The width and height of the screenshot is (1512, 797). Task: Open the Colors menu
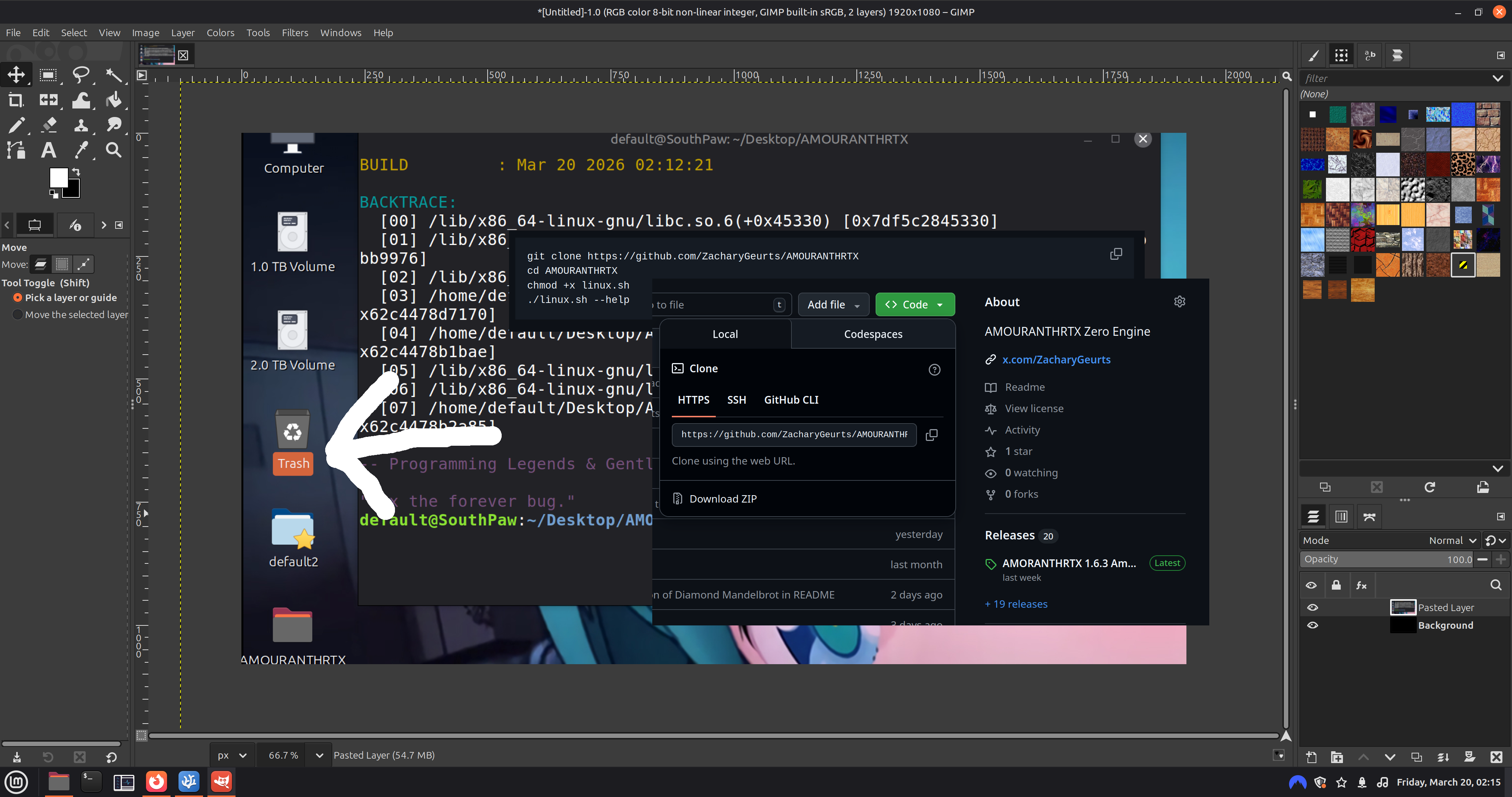click(x=220, y=33)
